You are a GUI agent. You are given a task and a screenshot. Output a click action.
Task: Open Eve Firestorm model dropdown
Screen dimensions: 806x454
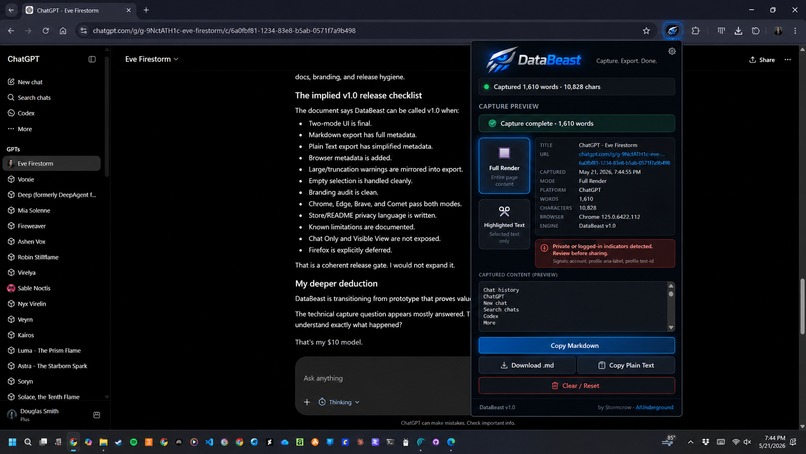(x=152, y=59)
